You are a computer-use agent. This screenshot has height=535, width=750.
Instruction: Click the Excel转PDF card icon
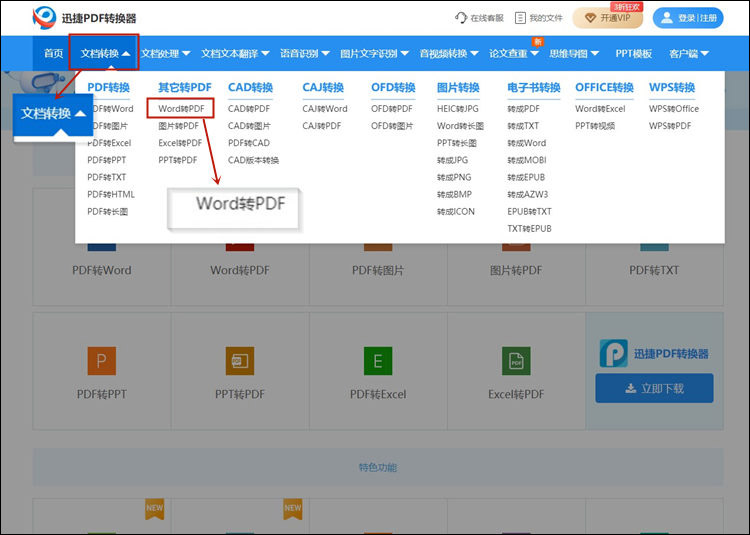(x=516, y=361)
